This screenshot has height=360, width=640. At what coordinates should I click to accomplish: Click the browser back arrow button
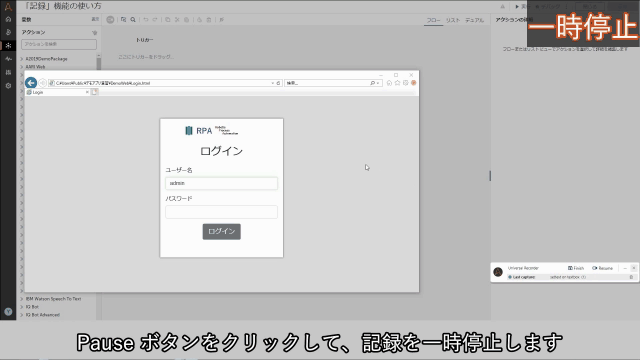[x=31, y=83]
